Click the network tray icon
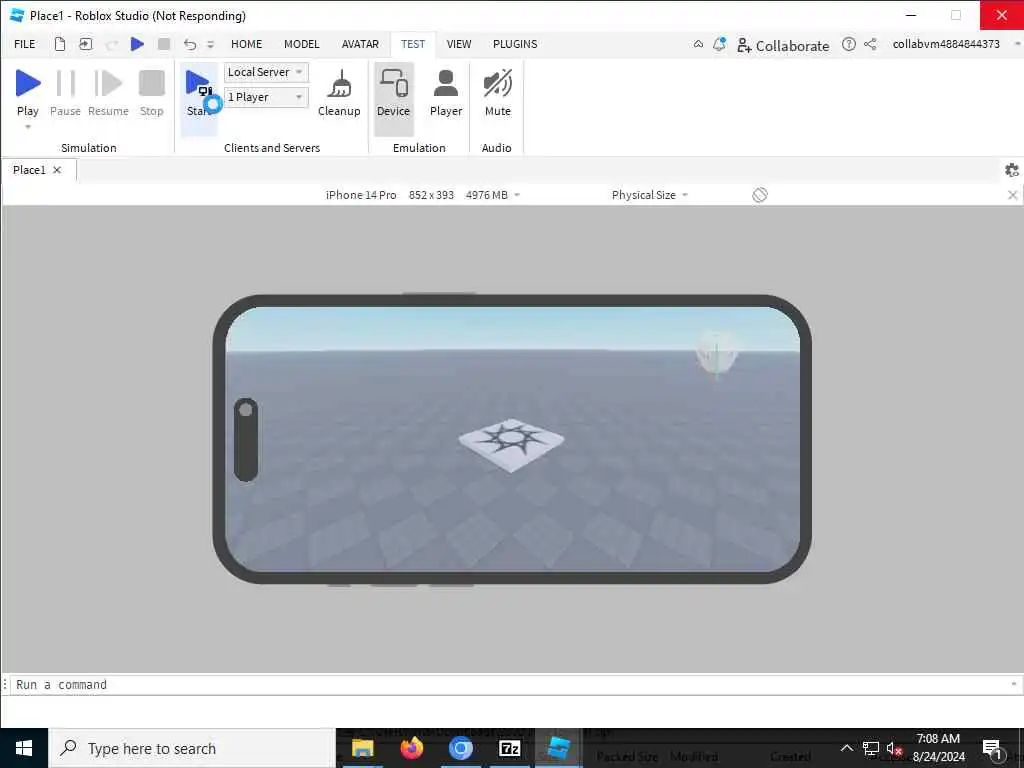Screen dimensions: 1024x768 [x=871, y=748]
